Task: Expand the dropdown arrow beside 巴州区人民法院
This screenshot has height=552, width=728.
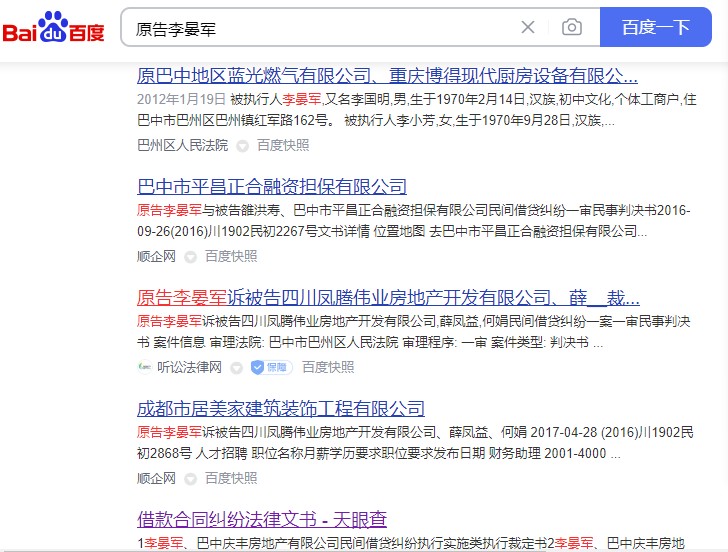Action: pos(242,146)
